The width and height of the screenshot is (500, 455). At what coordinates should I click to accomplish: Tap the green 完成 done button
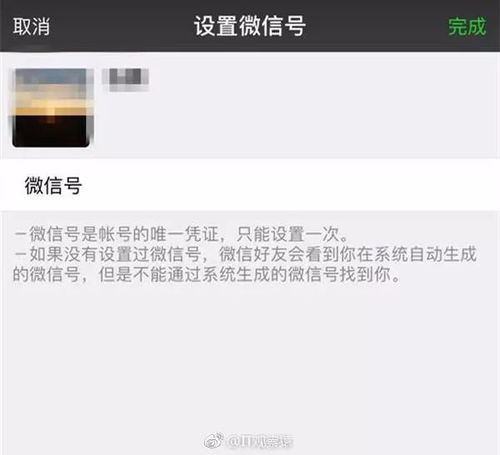tap(467, 27)
